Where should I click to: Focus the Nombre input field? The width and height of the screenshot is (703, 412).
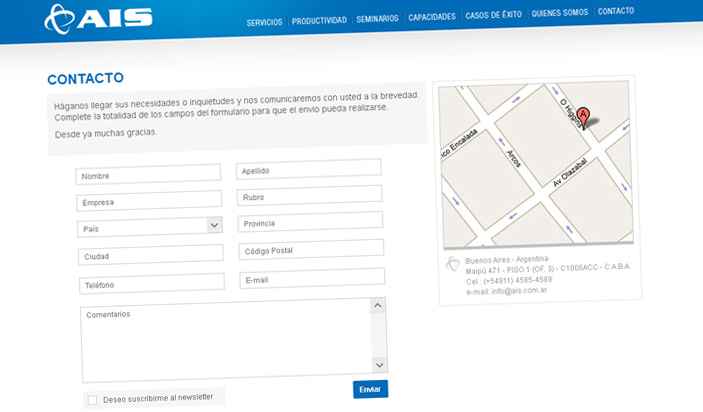pos(148,175)
